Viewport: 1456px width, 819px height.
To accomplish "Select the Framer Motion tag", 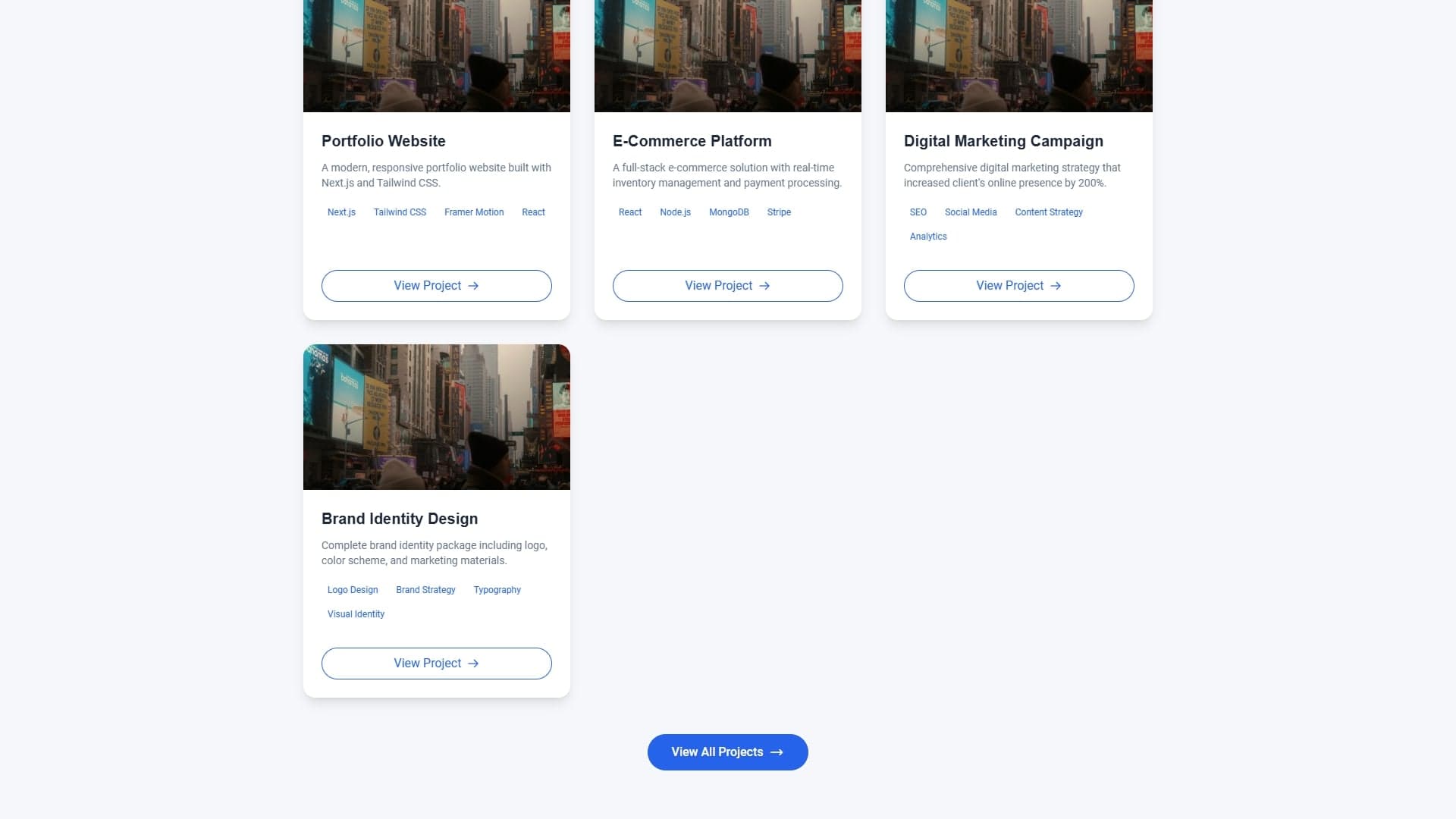I will click(474, 212).
